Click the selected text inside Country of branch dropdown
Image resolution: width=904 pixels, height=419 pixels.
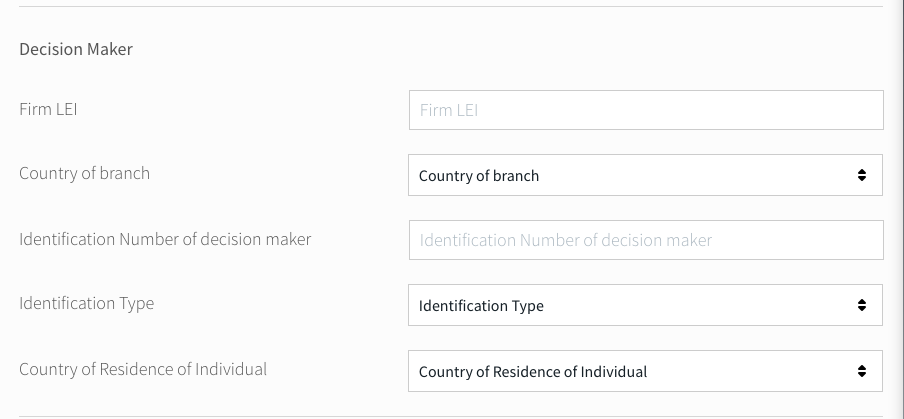pyautogui.click(x=479, y=176)
